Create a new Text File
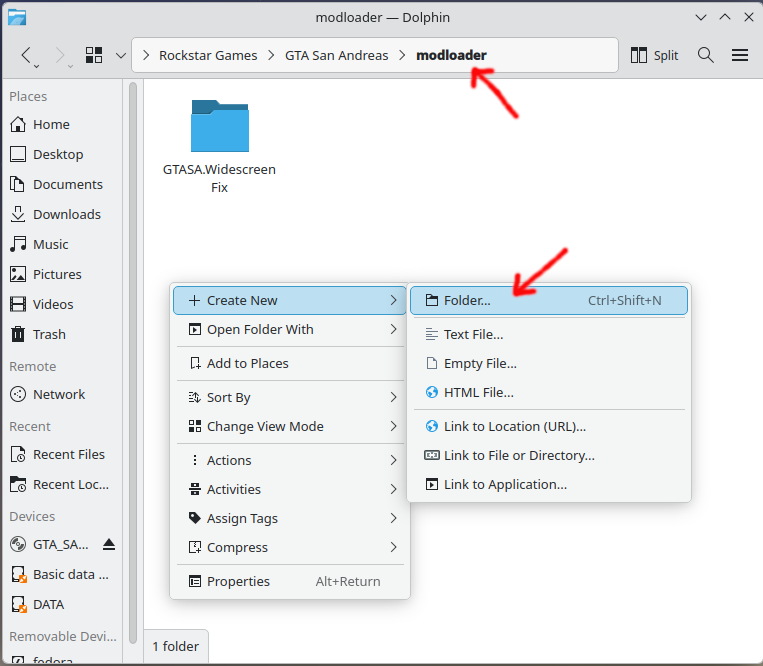This screenshot has height=666, width=763. [x=549, y=335]
